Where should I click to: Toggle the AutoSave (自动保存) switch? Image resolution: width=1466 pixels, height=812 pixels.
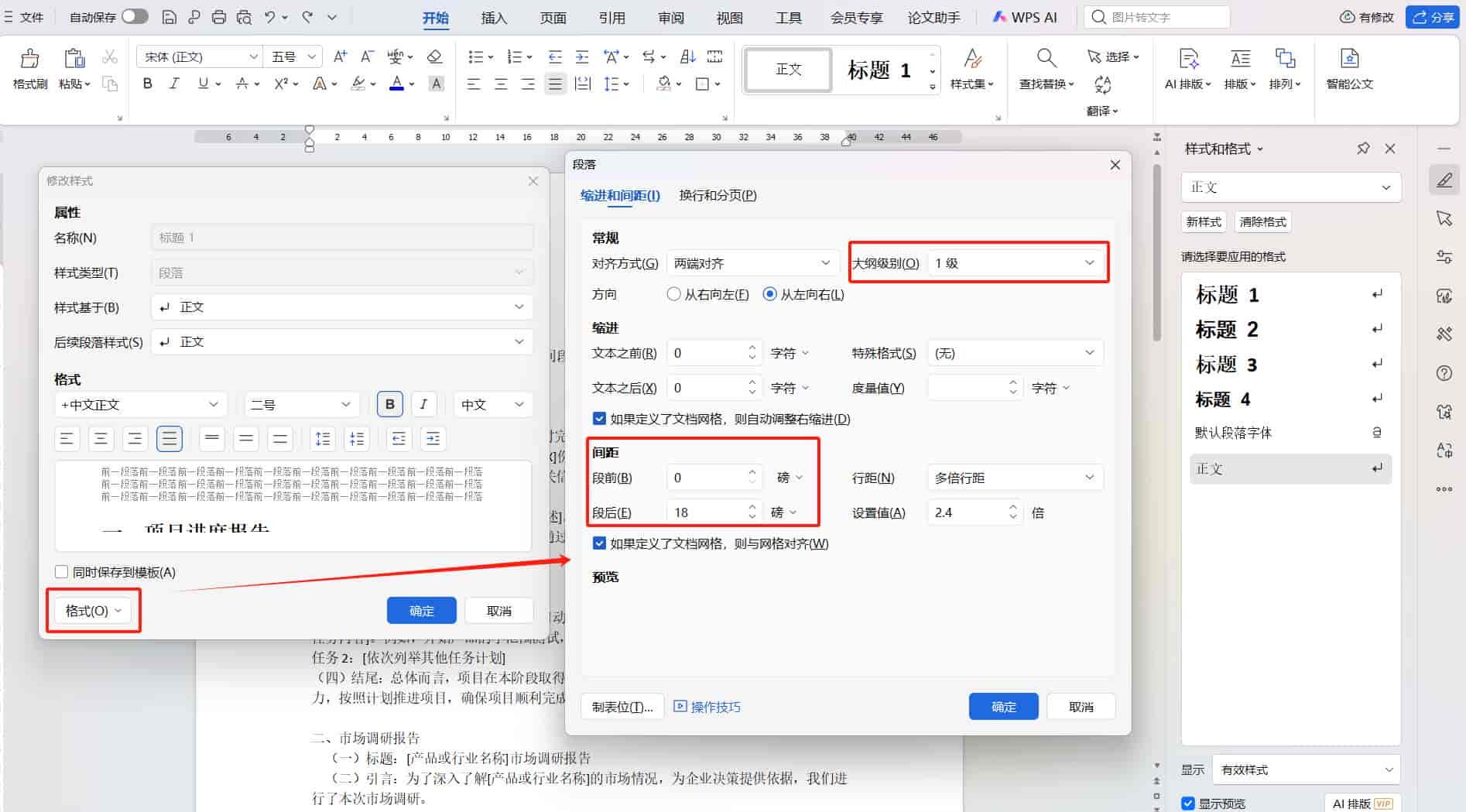[x=135, y=16]
